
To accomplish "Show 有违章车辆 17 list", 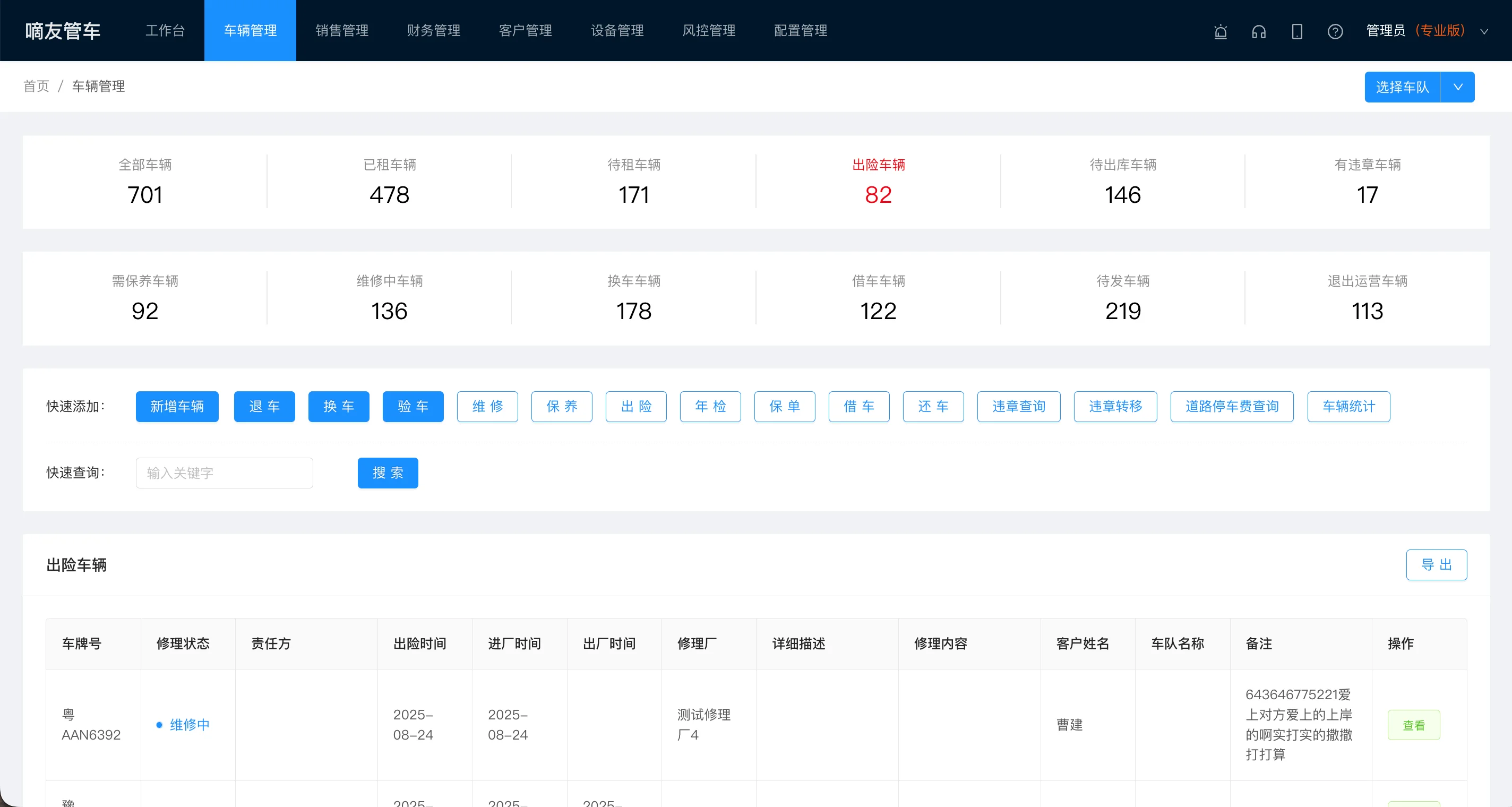I will point(1367,182).
